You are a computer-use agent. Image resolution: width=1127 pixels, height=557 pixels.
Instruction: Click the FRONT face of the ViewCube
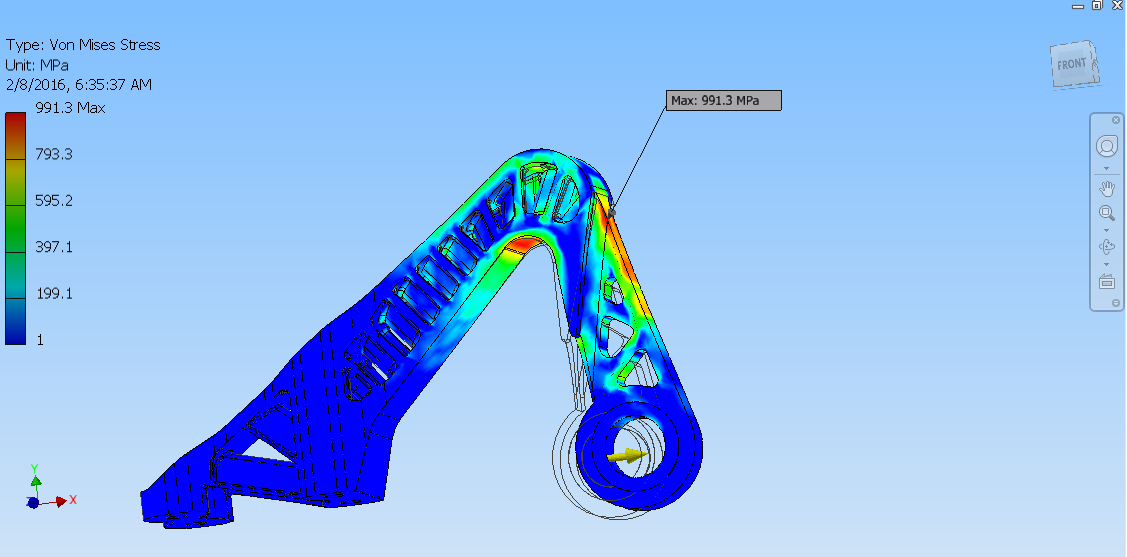point(1072,65)
